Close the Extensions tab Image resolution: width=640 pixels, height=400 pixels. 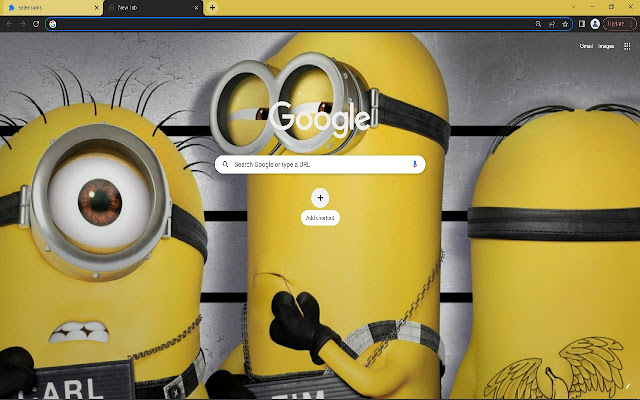(97, 8)
